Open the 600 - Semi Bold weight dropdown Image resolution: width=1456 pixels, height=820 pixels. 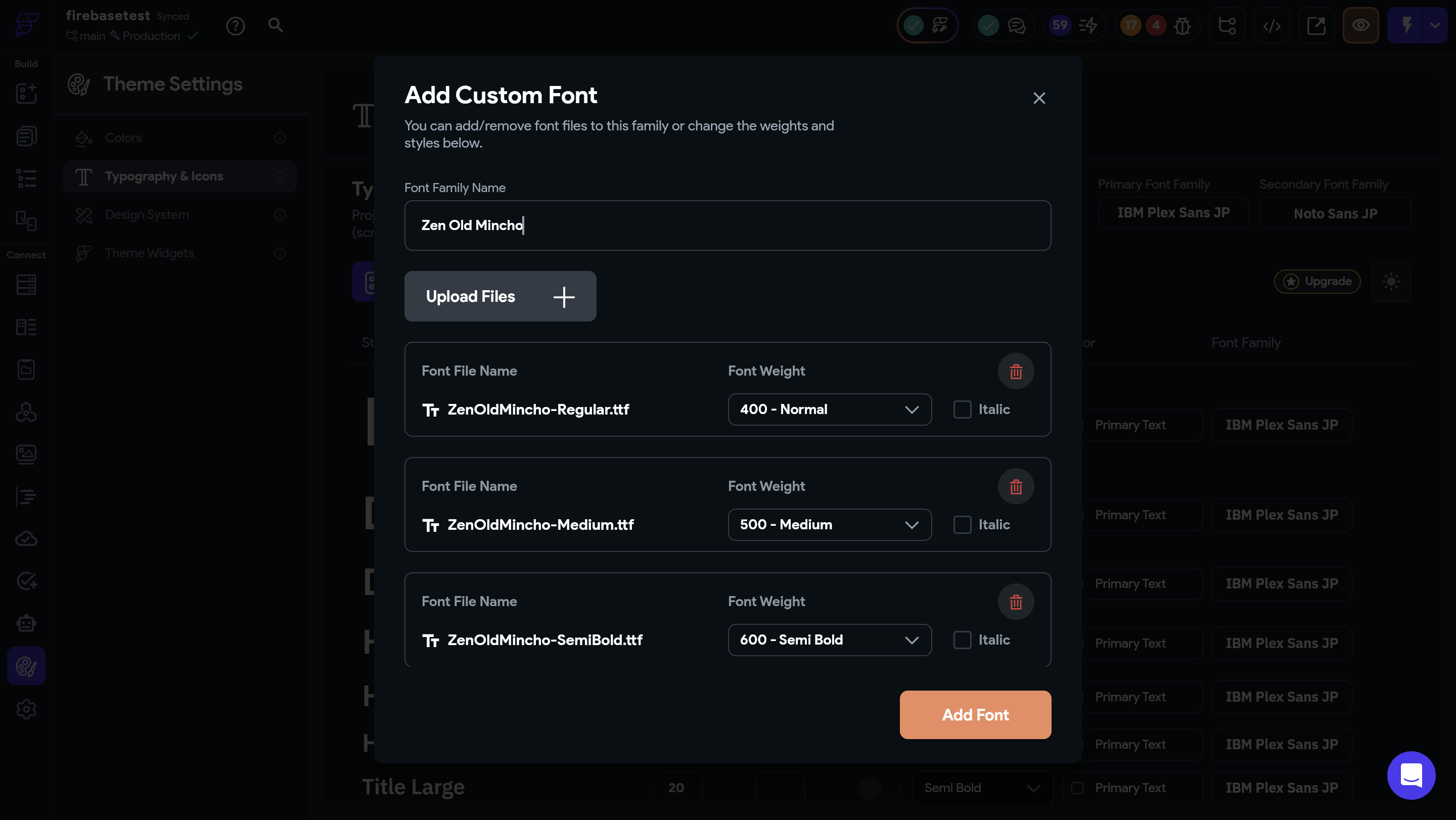click(829, 640)
